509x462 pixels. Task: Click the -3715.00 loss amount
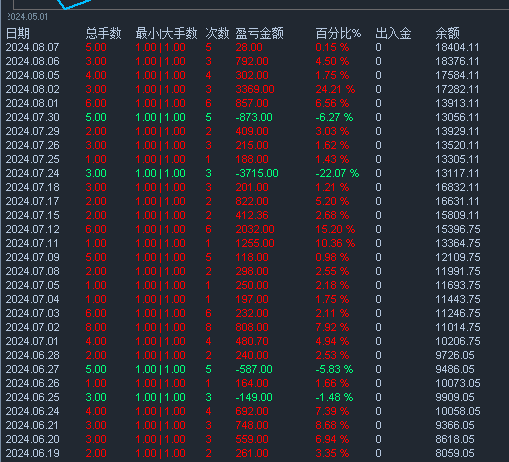tap(257, 173)
